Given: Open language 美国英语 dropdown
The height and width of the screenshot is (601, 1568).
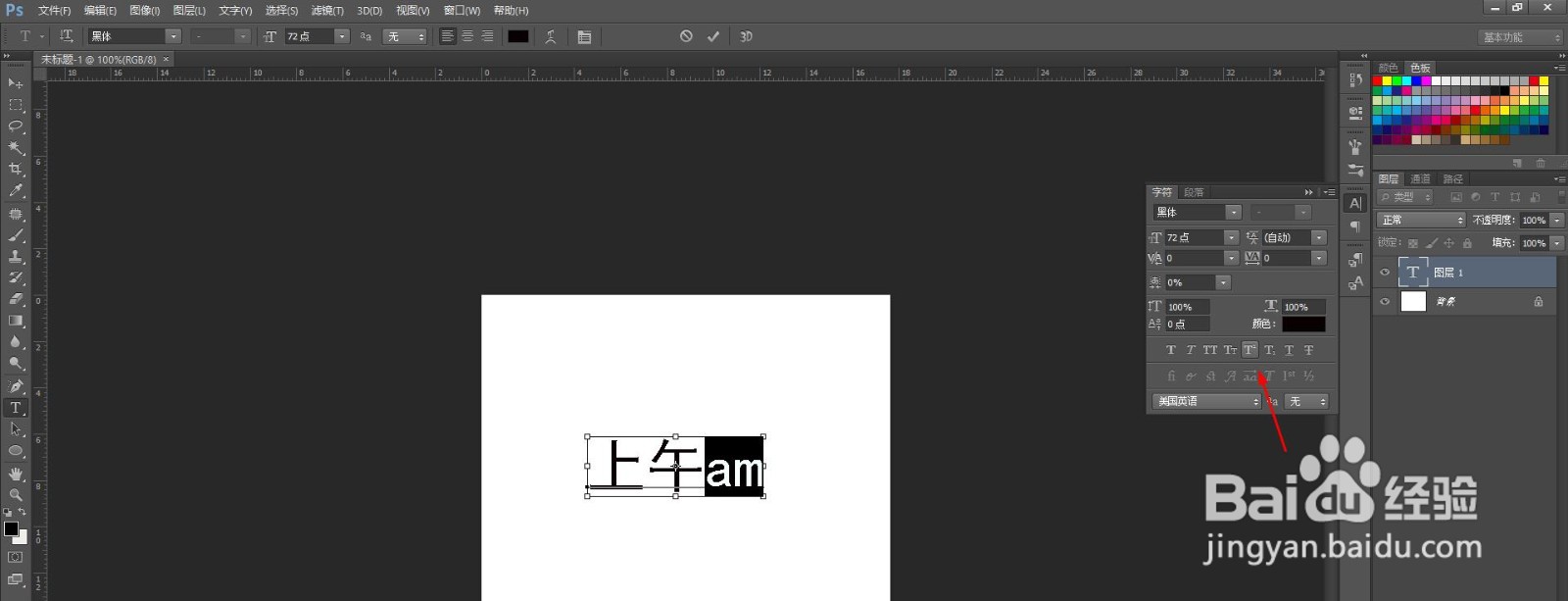Looking at the screenshot, I should coord(1207,401).
